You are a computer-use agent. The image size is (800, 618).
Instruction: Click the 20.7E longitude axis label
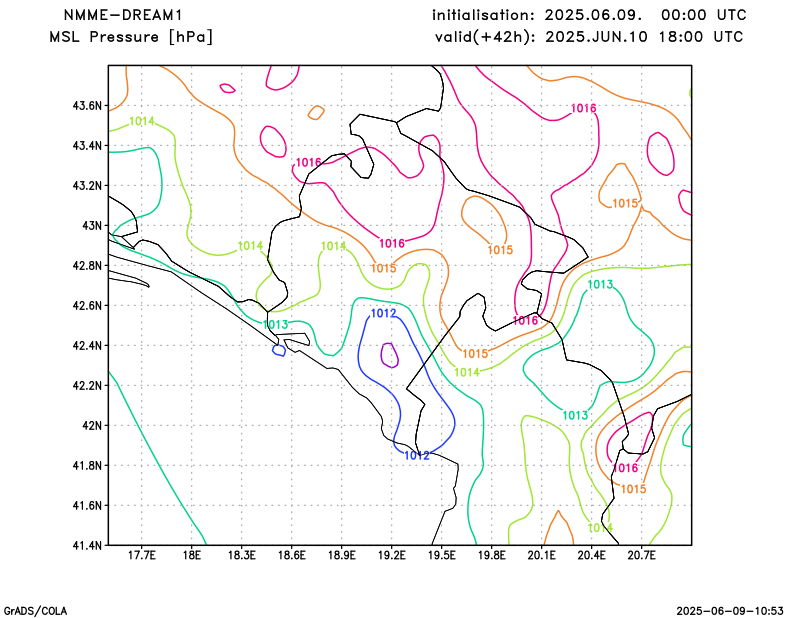(x=642, y=555)
